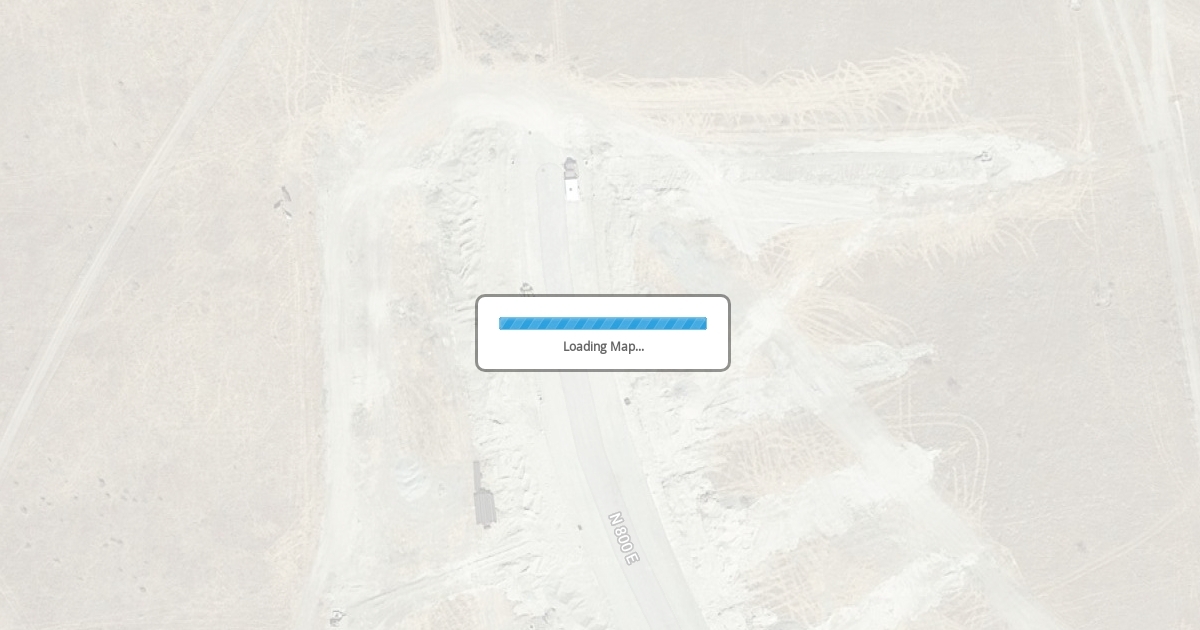The height and width of the screenshot is (630, 1200).
Task: Click the white truck on the road
Action: click(572, 180)
